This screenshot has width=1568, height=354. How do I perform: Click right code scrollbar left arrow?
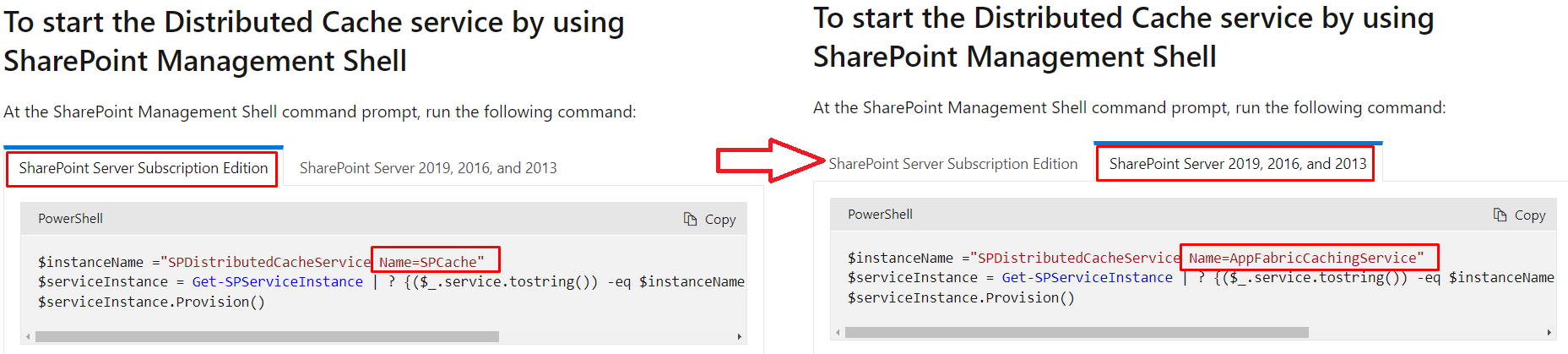click(x=838, y=332)
